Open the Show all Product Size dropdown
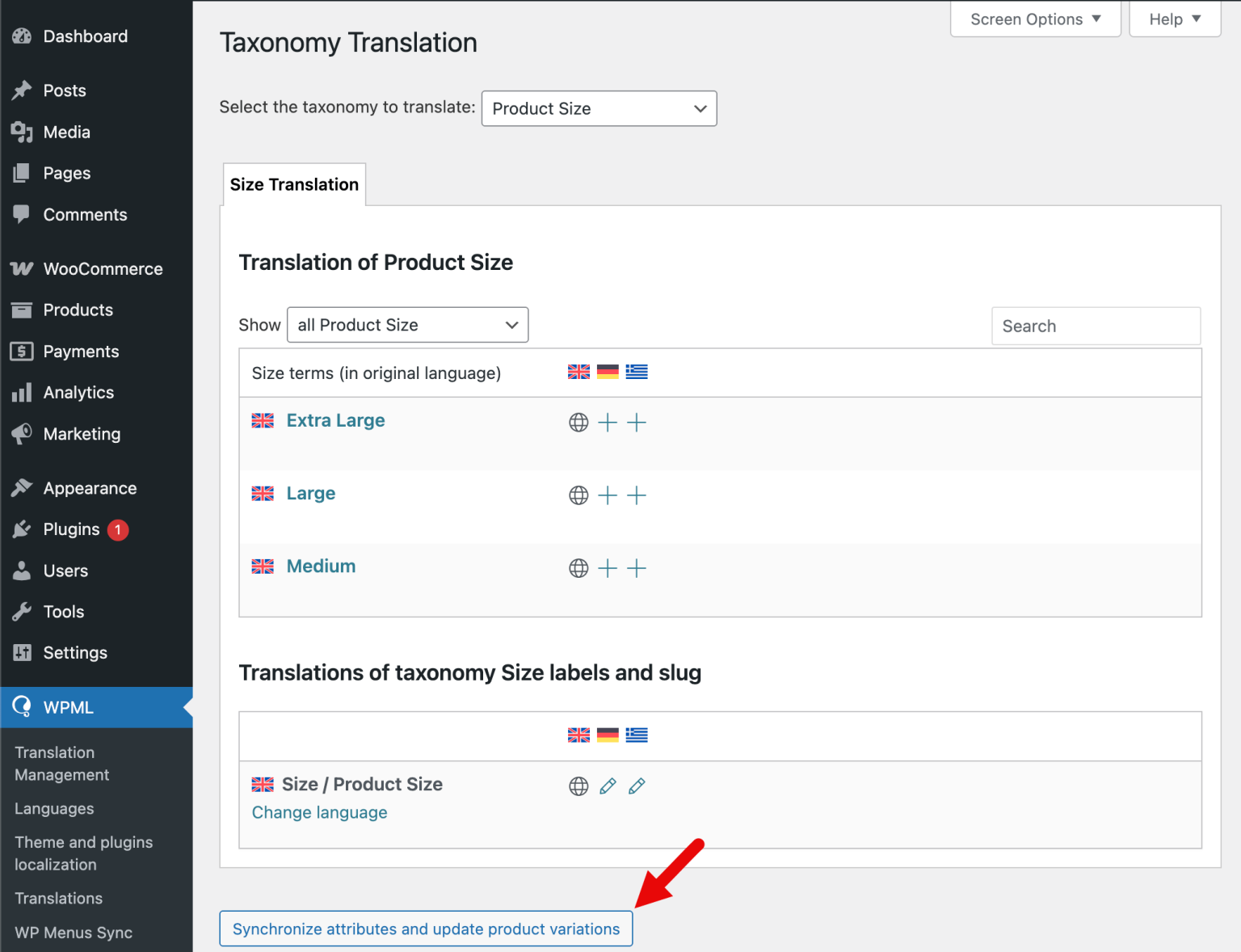Viewport: 1241px width, 952px height. (407, 325)
